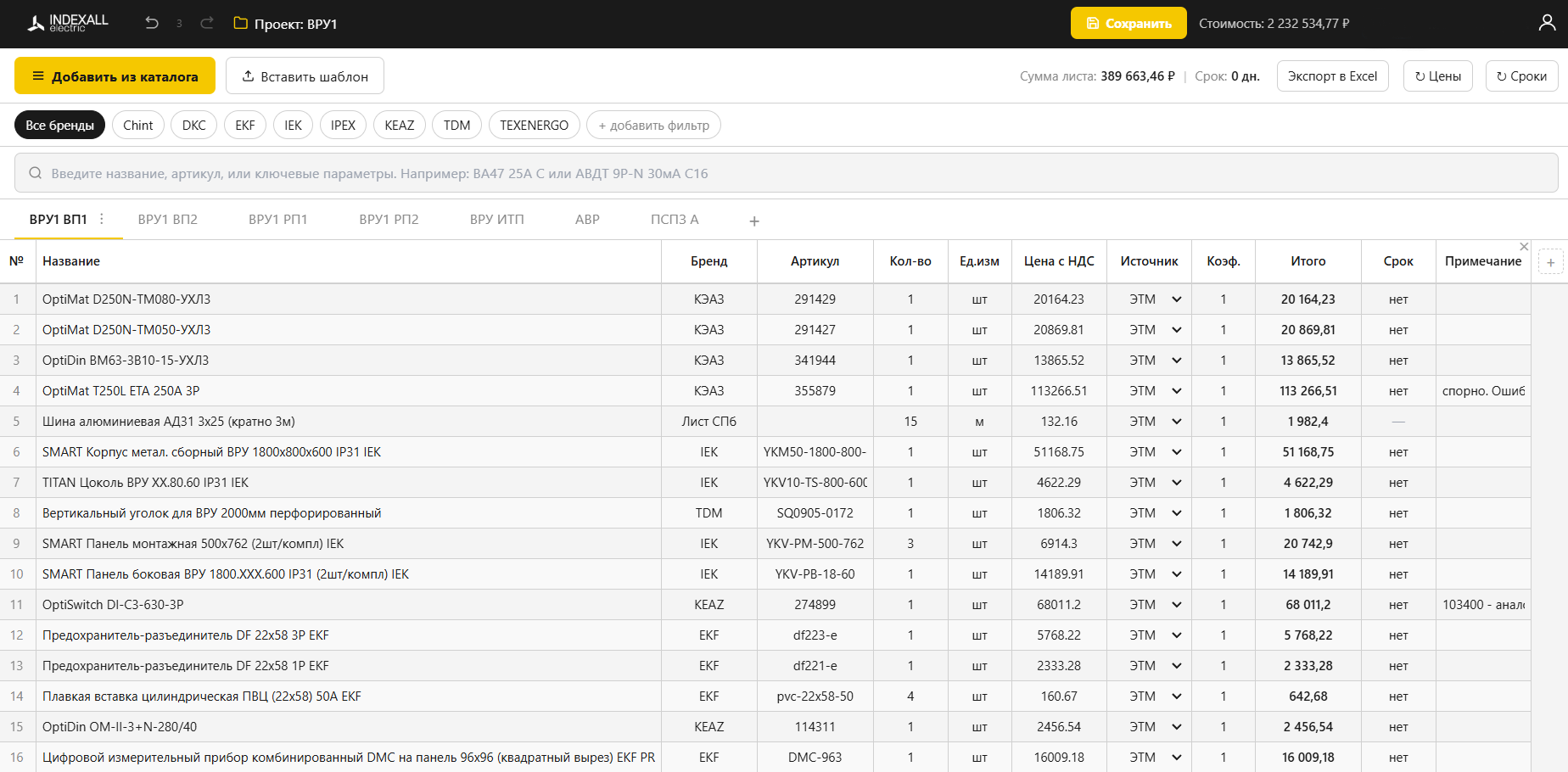Filter by EKF brand chip

pyautogui.click(x=245, y=126)
